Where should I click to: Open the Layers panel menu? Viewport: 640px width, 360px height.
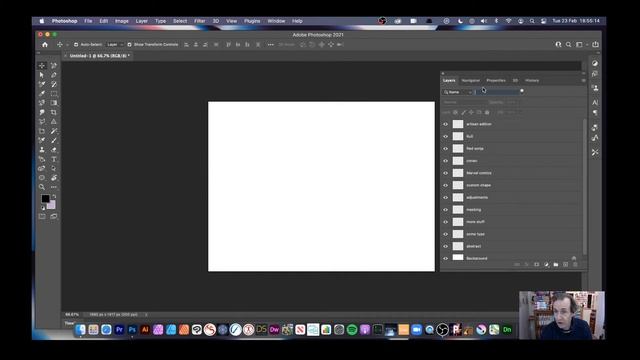(x=583, y=80)
